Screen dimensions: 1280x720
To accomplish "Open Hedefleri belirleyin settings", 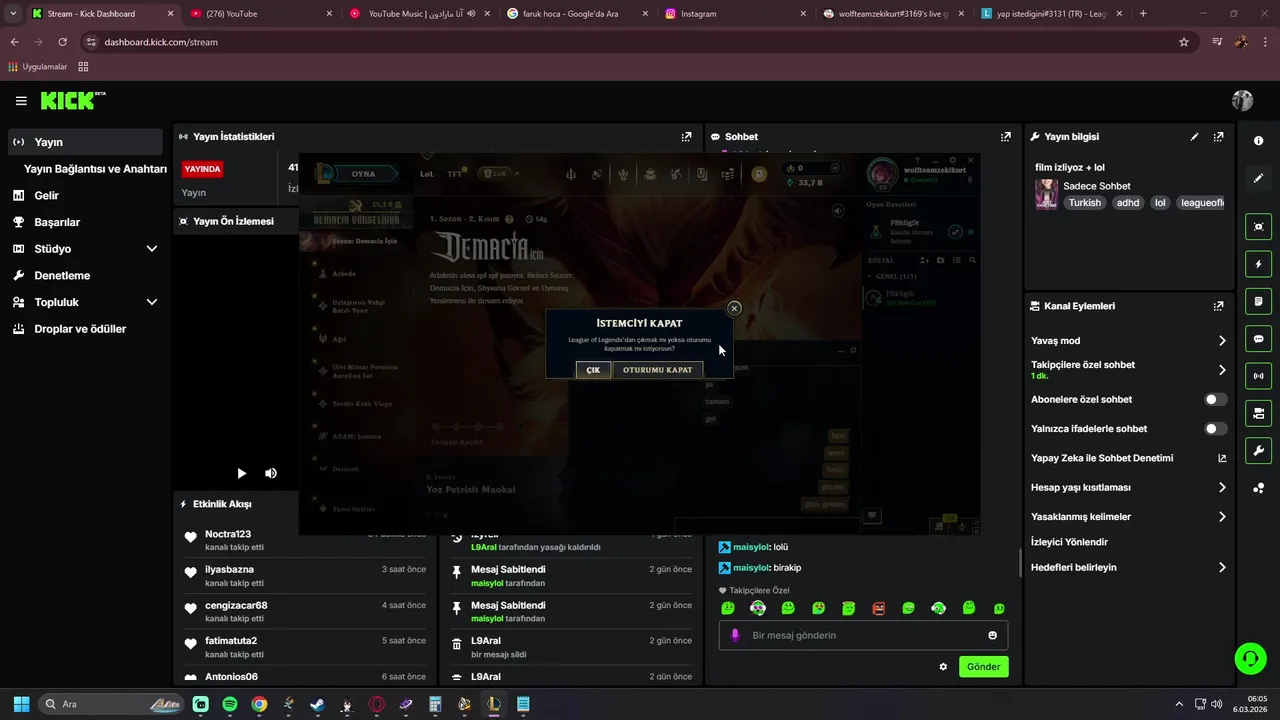I will [1128, 567].
